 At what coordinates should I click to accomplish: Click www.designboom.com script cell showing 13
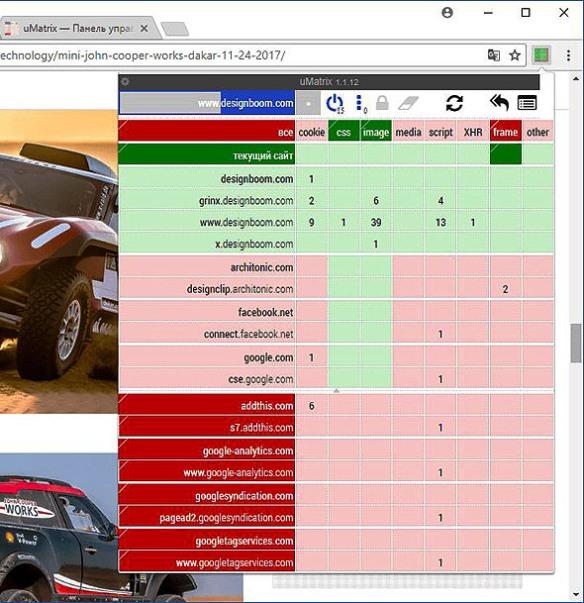tap(441, 222)
